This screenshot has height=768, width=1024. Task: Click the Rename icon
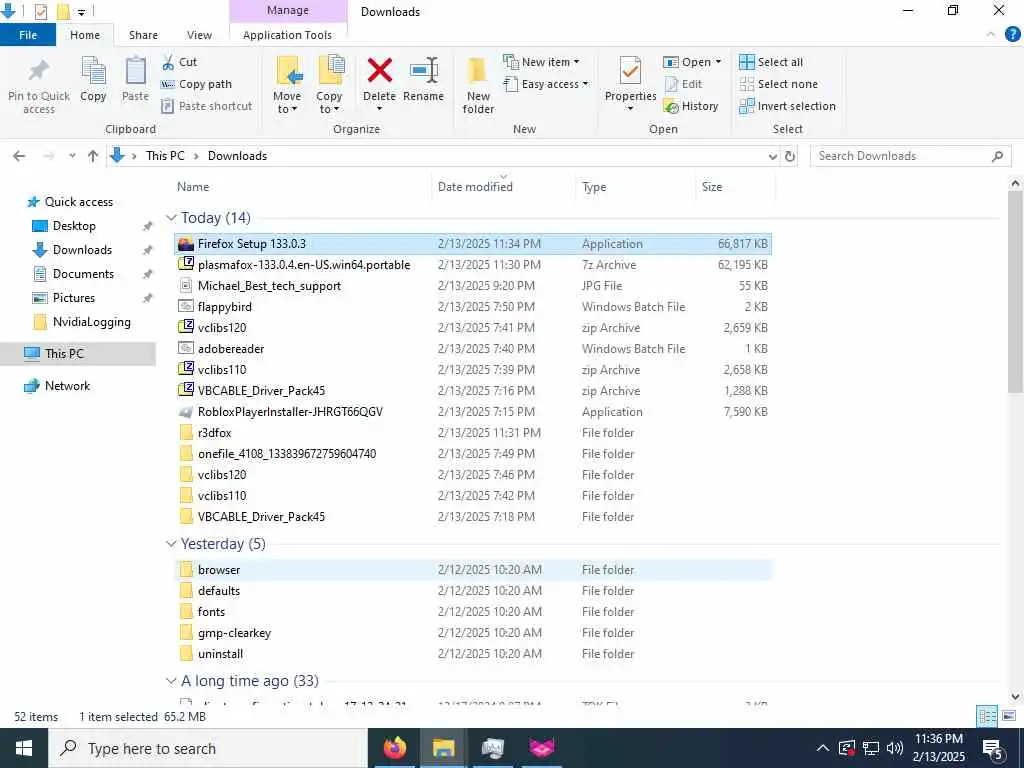coord(423,71)
